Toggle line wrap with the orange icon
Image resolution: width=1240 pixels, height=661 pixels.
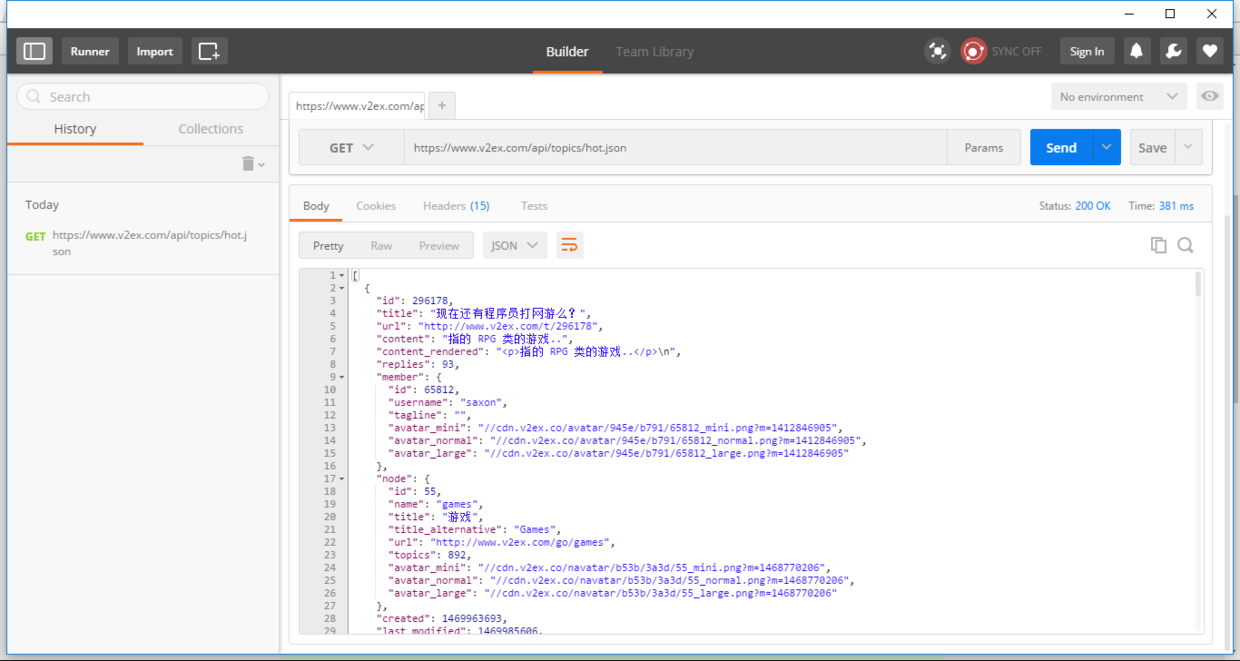(x=569, y=245)
